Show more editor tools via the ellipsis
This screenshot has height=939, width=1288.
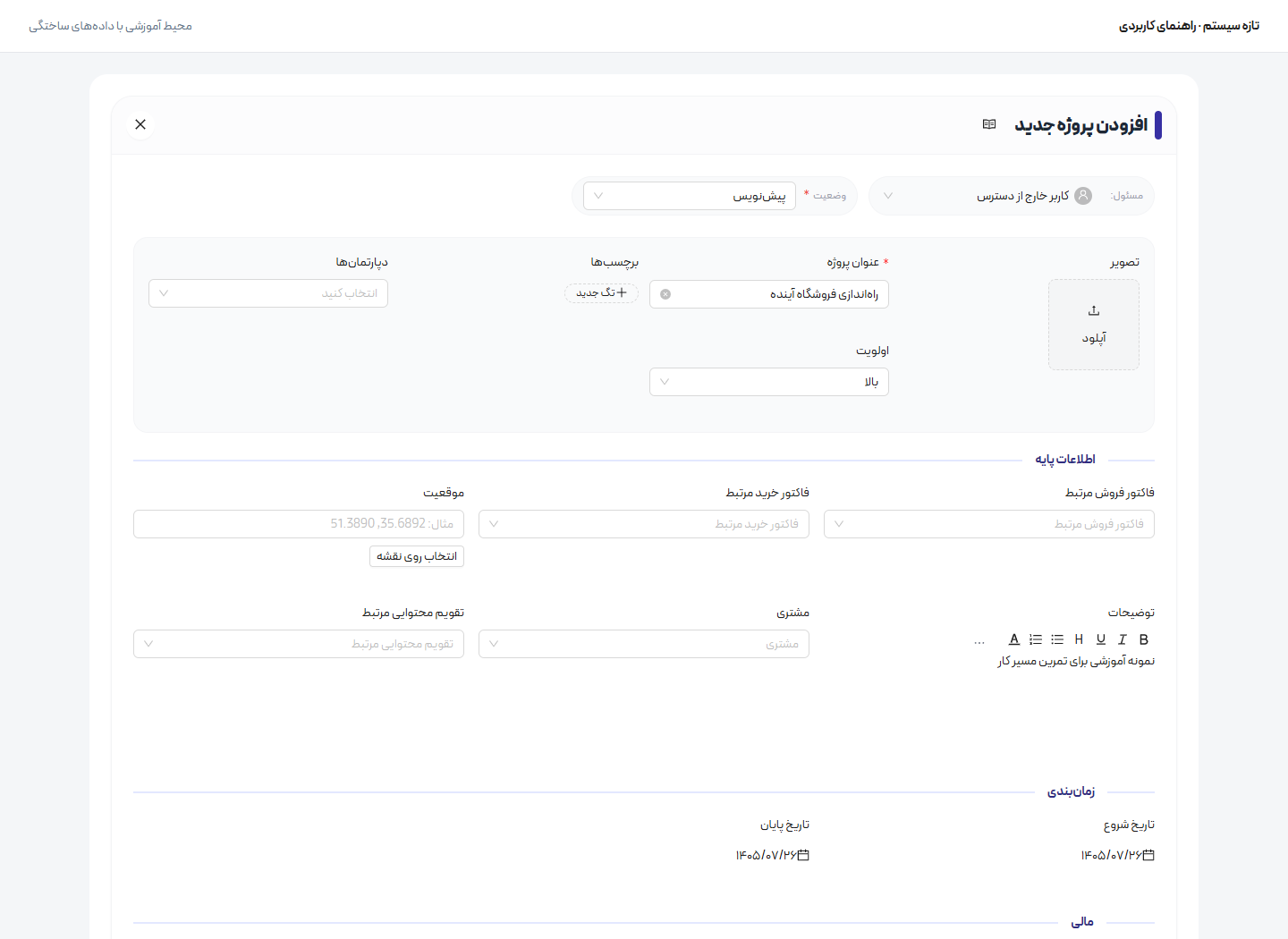(x=979, y=640)
